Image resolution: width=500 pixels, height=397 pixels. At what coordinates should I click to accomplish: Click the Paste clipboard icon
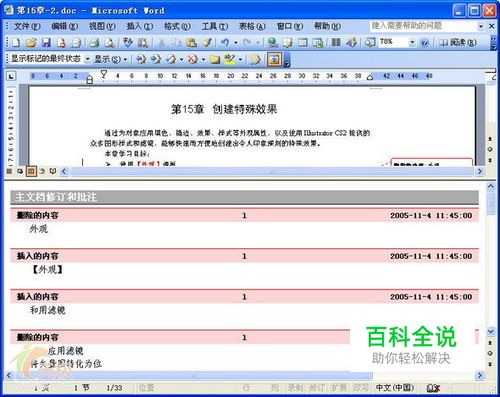pos(191,42)
